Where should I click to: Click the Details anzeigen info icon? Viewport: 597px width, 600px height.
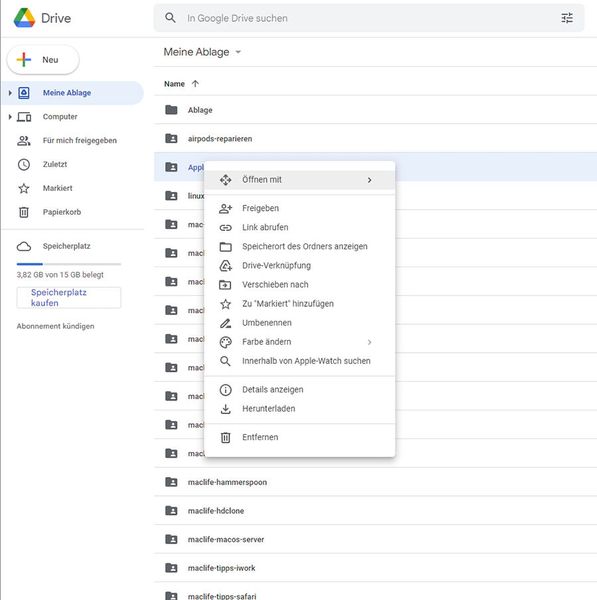225,390
